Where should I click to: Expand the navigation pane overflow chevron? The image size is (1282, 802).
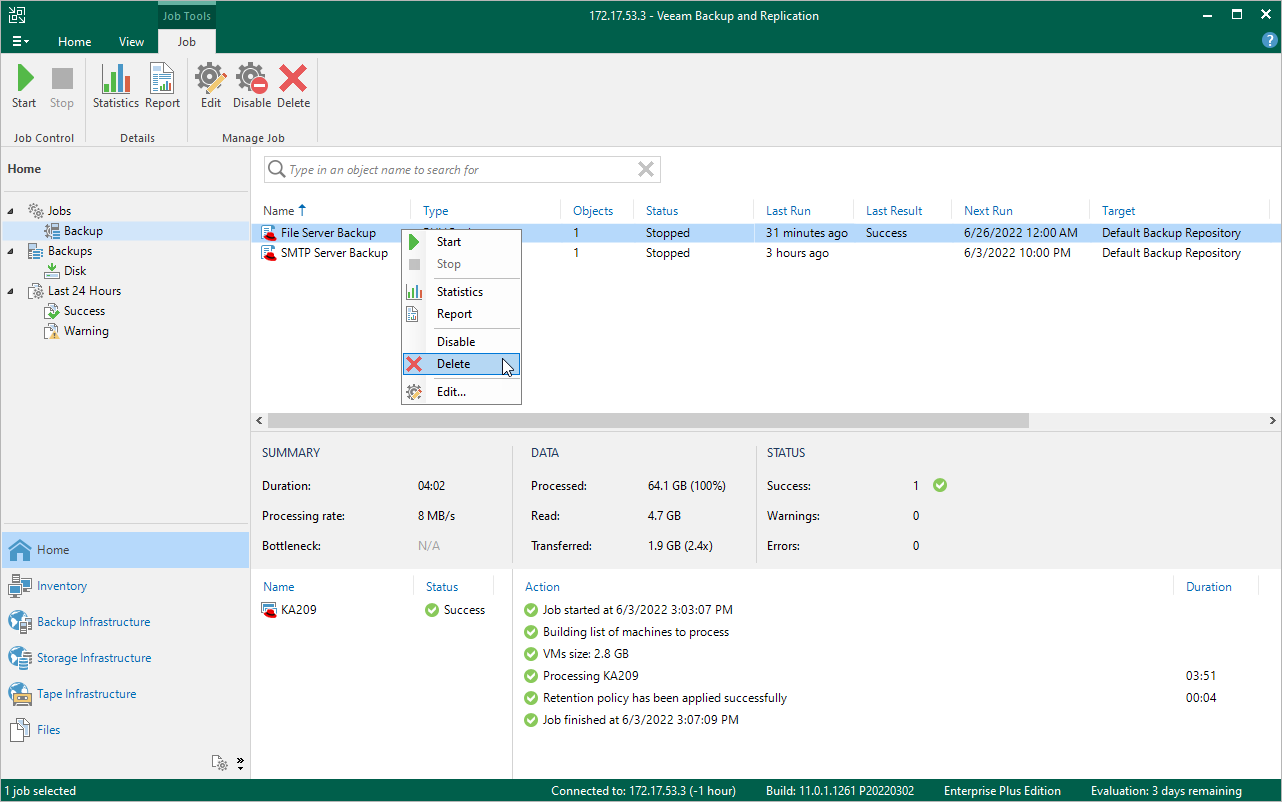240,764
